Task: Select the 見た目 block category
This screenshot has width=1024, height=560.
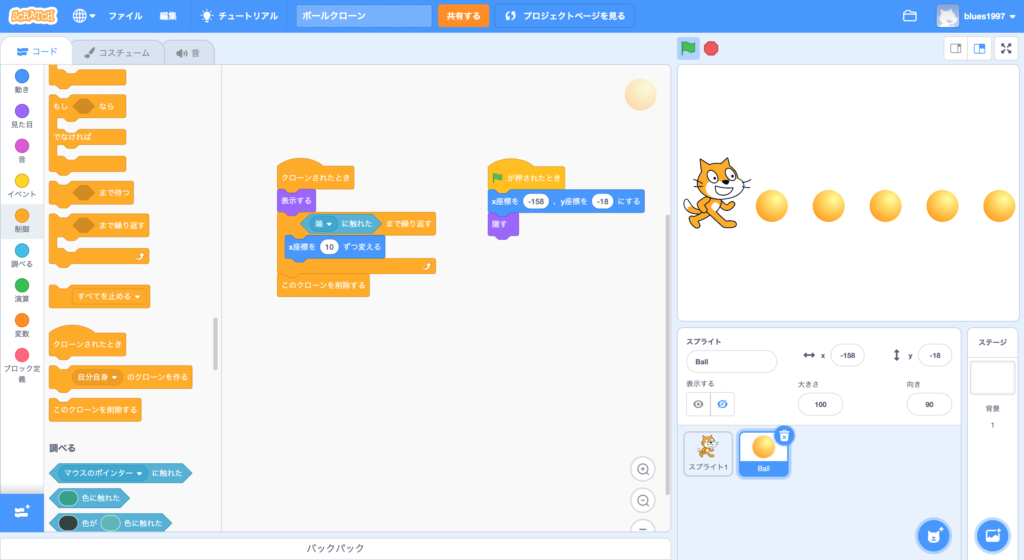Action: point(22,116)
